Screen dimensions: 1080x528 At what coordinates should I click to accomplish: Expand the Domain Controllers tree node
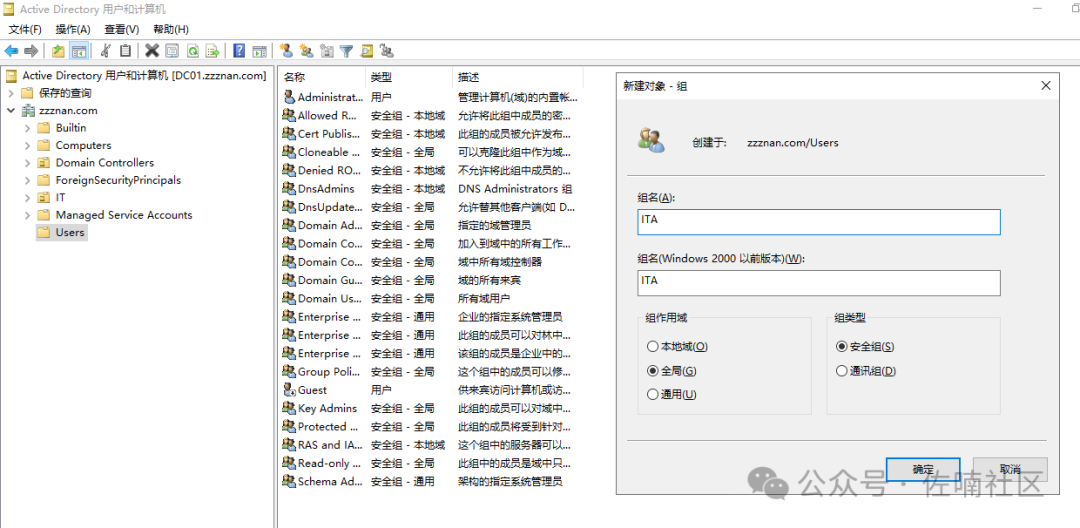28,162
